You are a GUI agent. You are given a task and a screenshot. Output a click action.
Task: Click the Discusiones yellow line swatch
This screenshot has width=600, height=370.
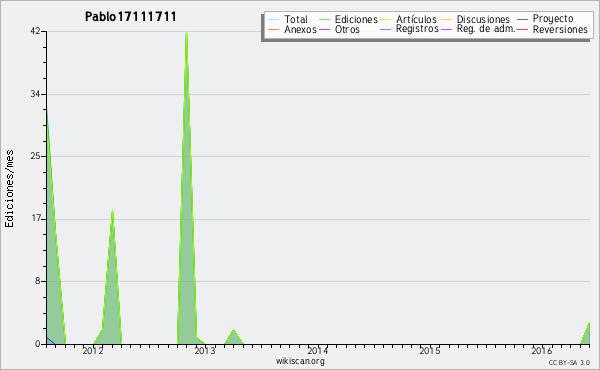(x=447, y=19)
